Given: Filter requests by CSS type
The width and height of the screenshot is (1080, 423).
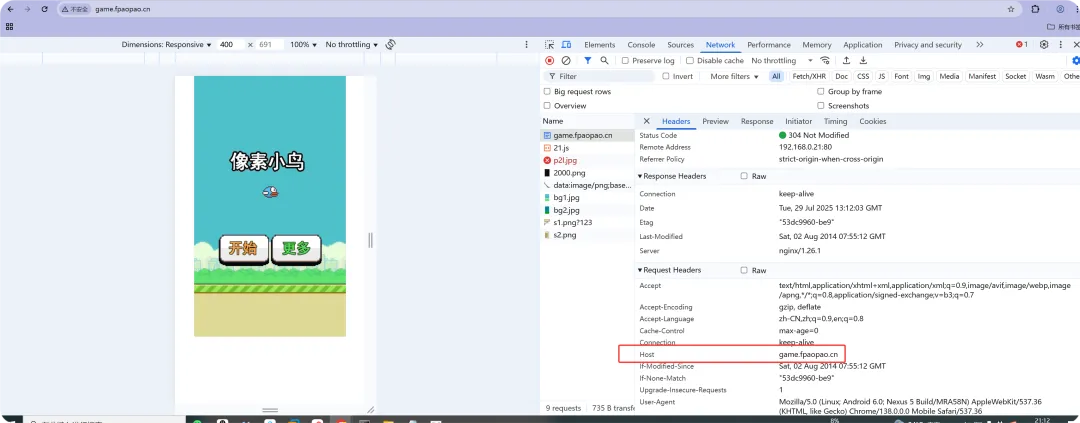Looking at the screenshot, I should click(863, 76).
